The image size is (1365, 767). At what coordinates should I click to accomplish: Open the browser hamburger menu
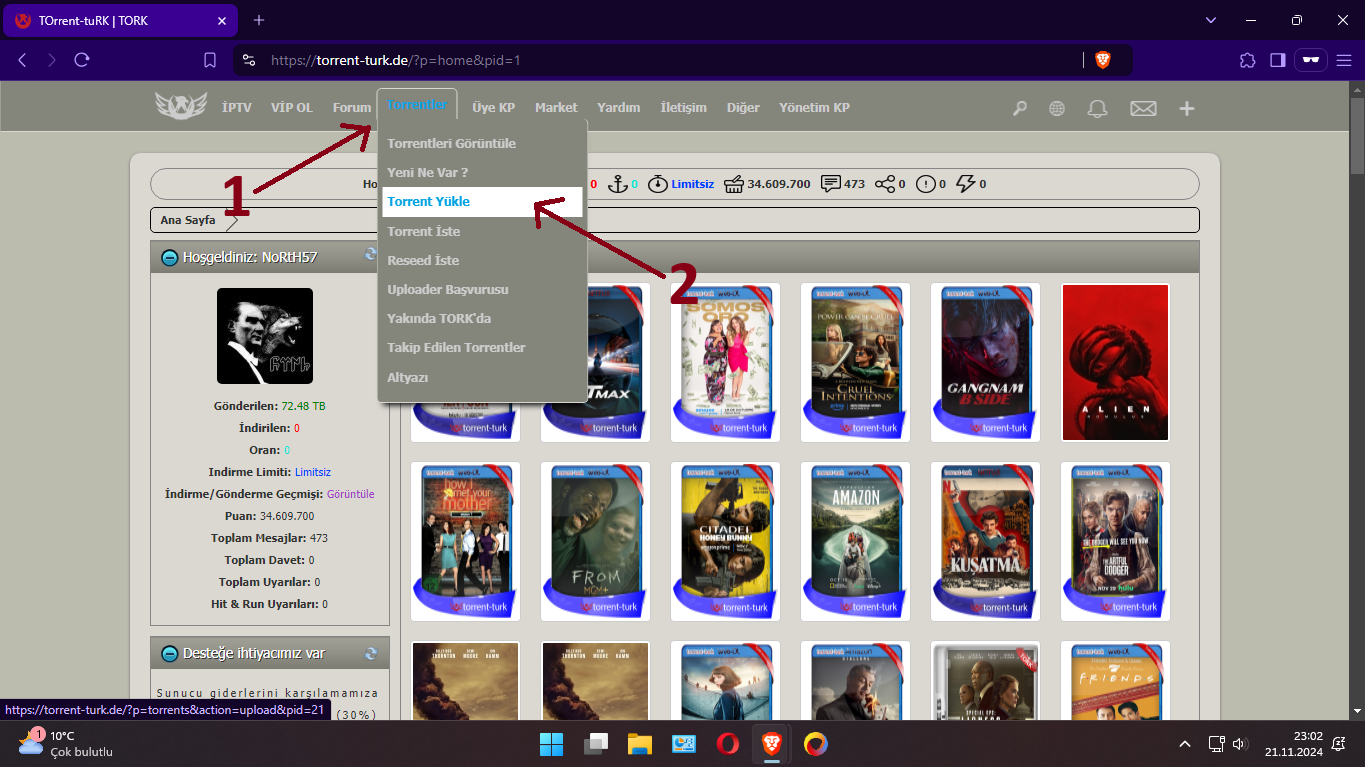[x=1343, y=60]
